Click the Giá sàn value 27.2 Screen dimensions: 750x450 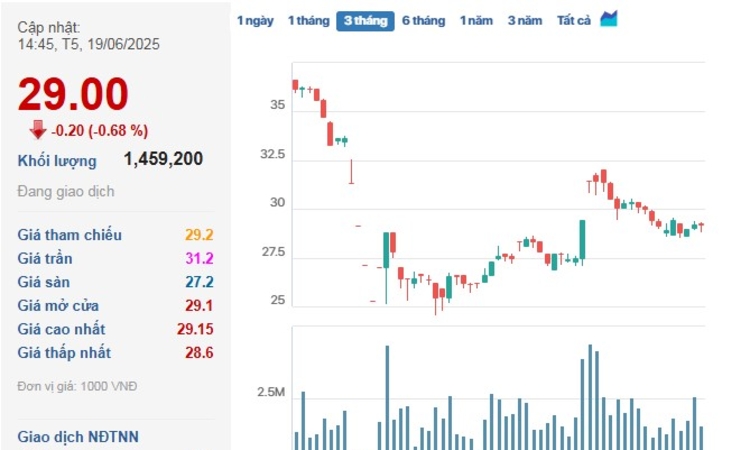[199, 282]
